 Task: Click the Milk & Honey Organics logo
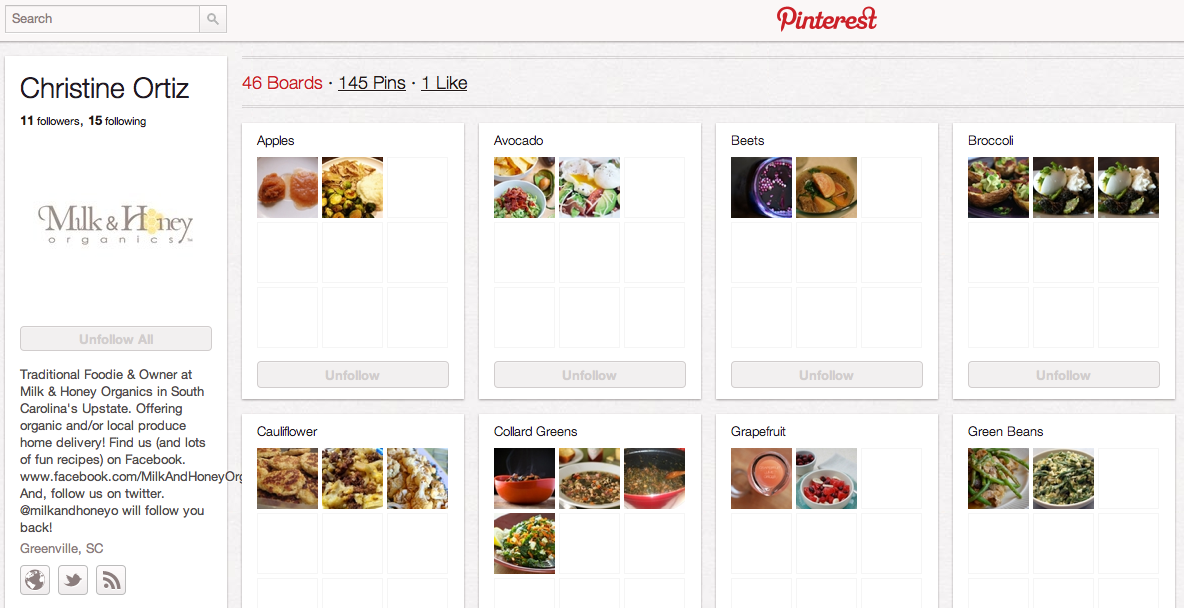click(x=116, y=224)
